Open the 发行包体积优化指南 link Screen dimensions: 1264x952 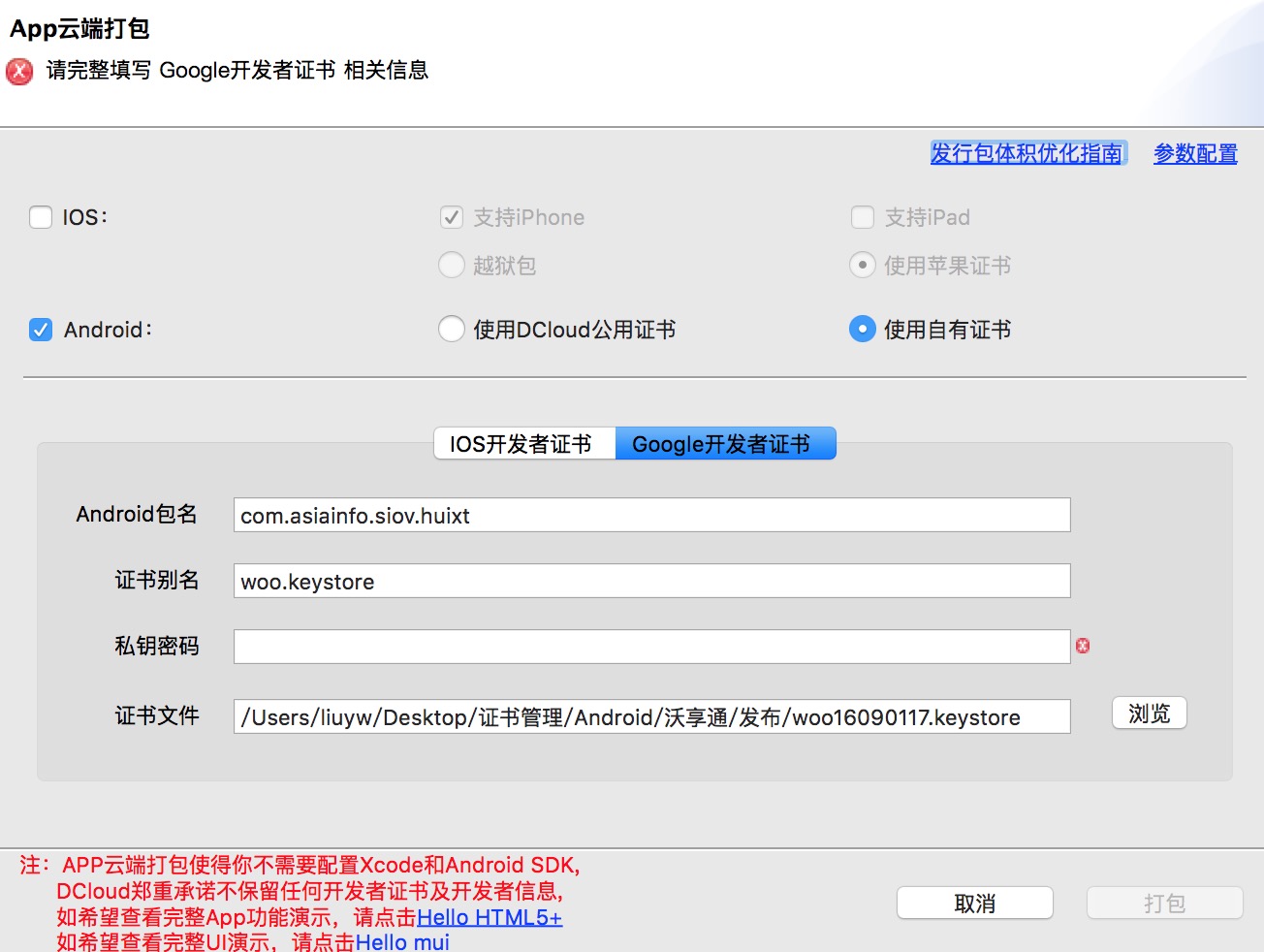click(1027, 153)
